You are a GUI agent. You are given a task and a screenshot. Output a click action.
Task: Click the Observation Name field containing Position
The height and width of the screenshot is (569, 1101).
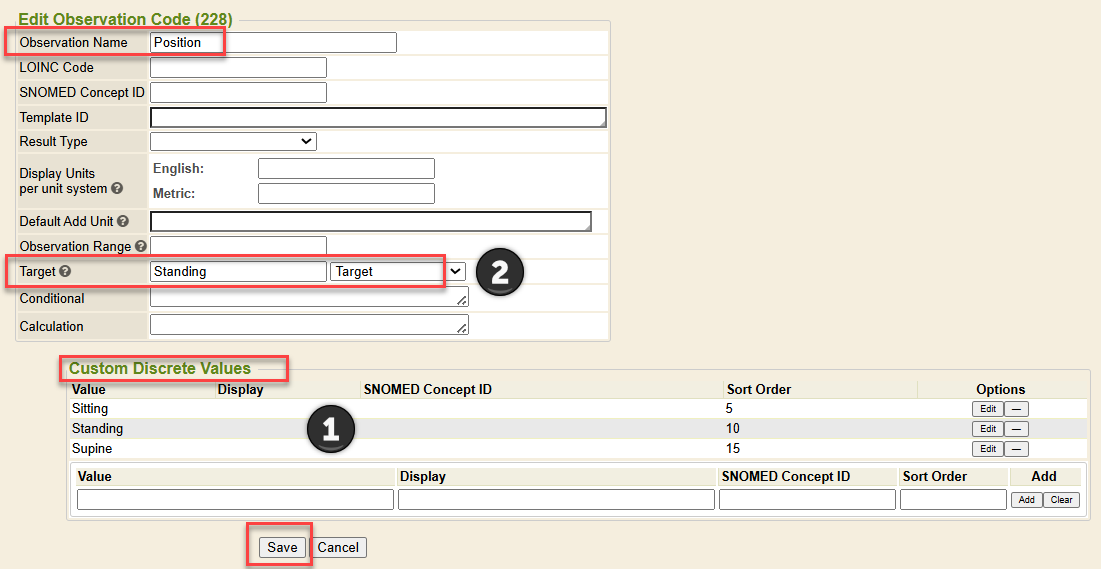tap(273, 43)
